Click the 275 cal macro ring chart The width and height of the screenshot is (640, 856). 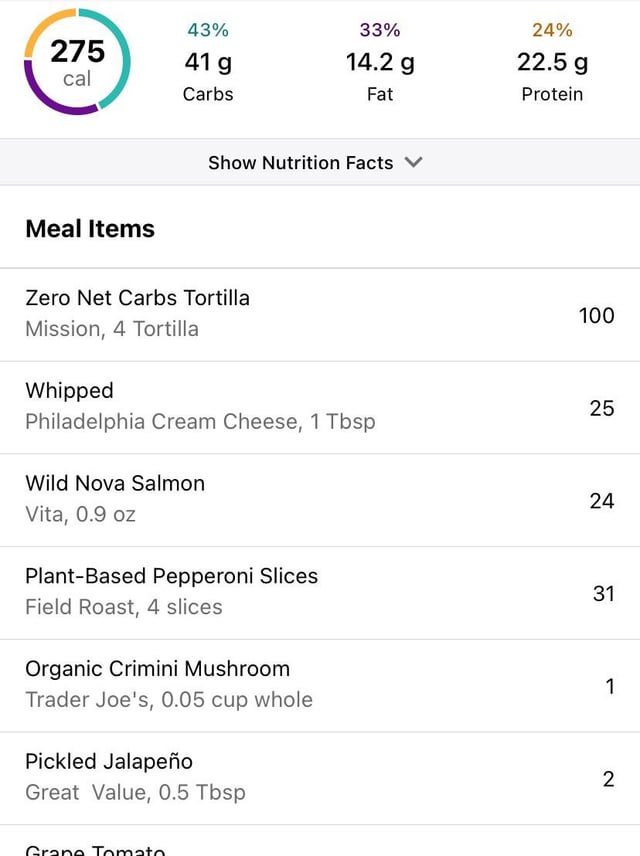tap(77, 62)
